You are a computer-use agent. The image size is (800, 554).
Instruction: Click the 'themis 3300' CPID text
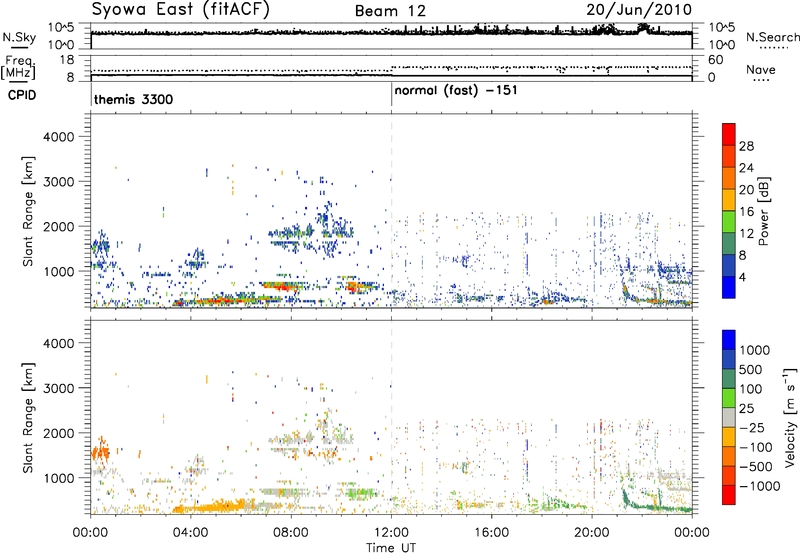[133, 99]
